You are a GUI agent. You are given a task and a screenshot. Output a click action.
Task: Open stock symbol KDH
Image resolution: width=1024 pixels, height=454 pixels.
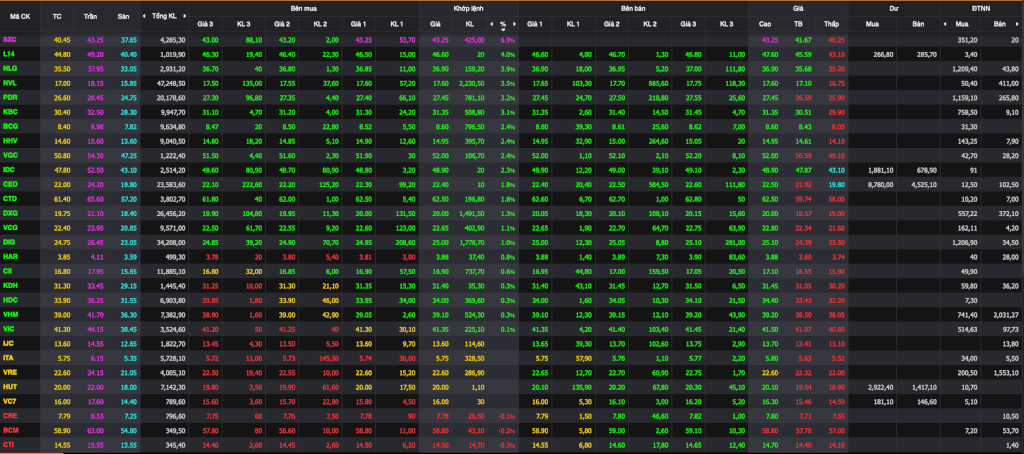(9, 284)
